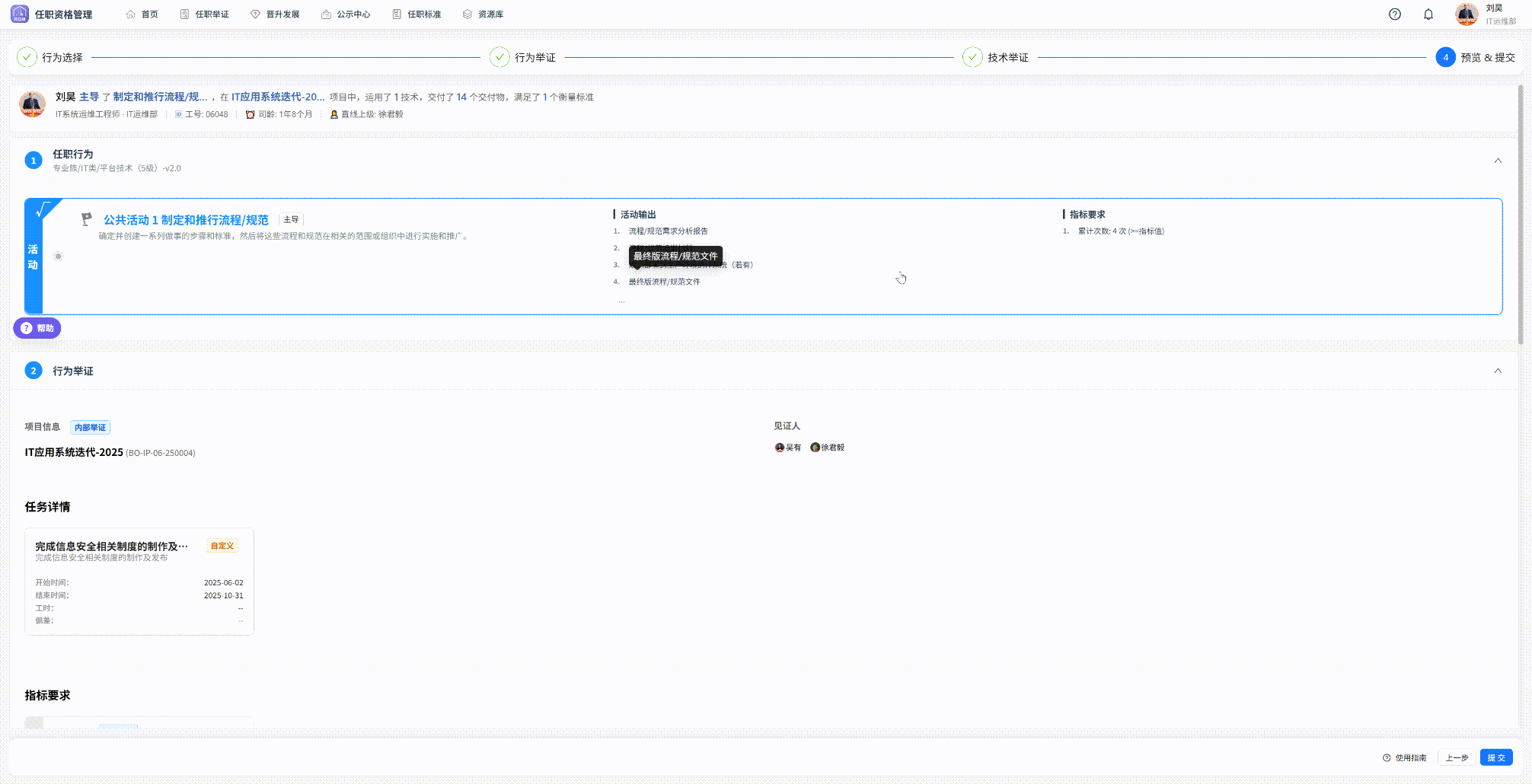Viewport: 1532px width, 784px height.
Task: Click the notification bell icon
Action: pyautogui.click(x=1428, y=14)
